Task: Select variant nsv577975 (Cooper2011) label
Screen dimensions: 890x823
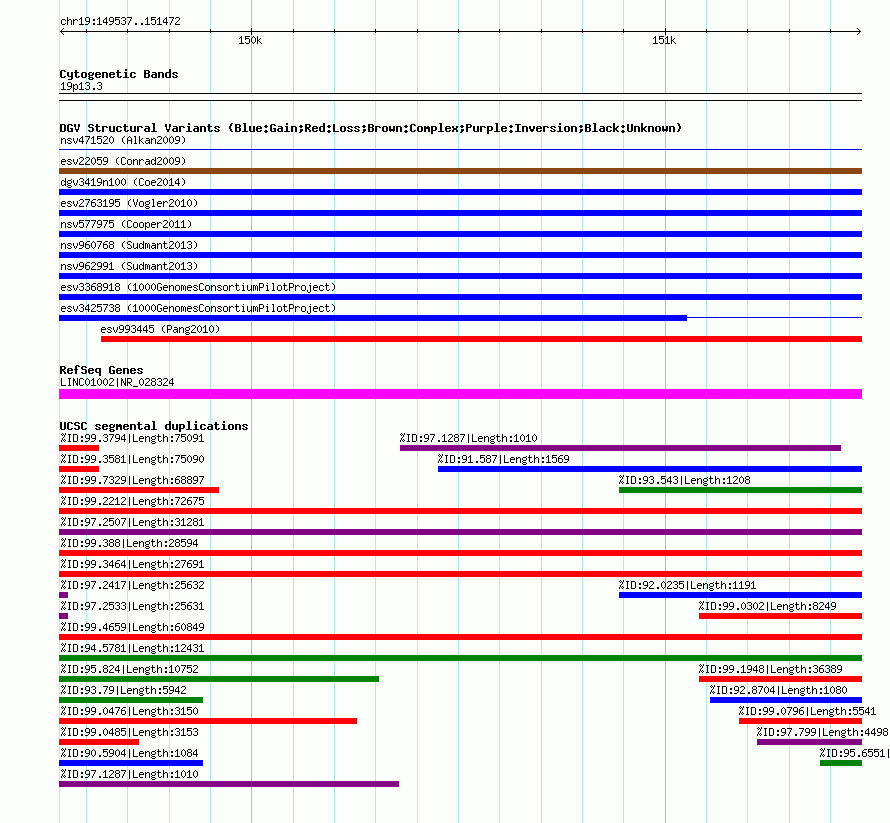Action: click(126, 224)
